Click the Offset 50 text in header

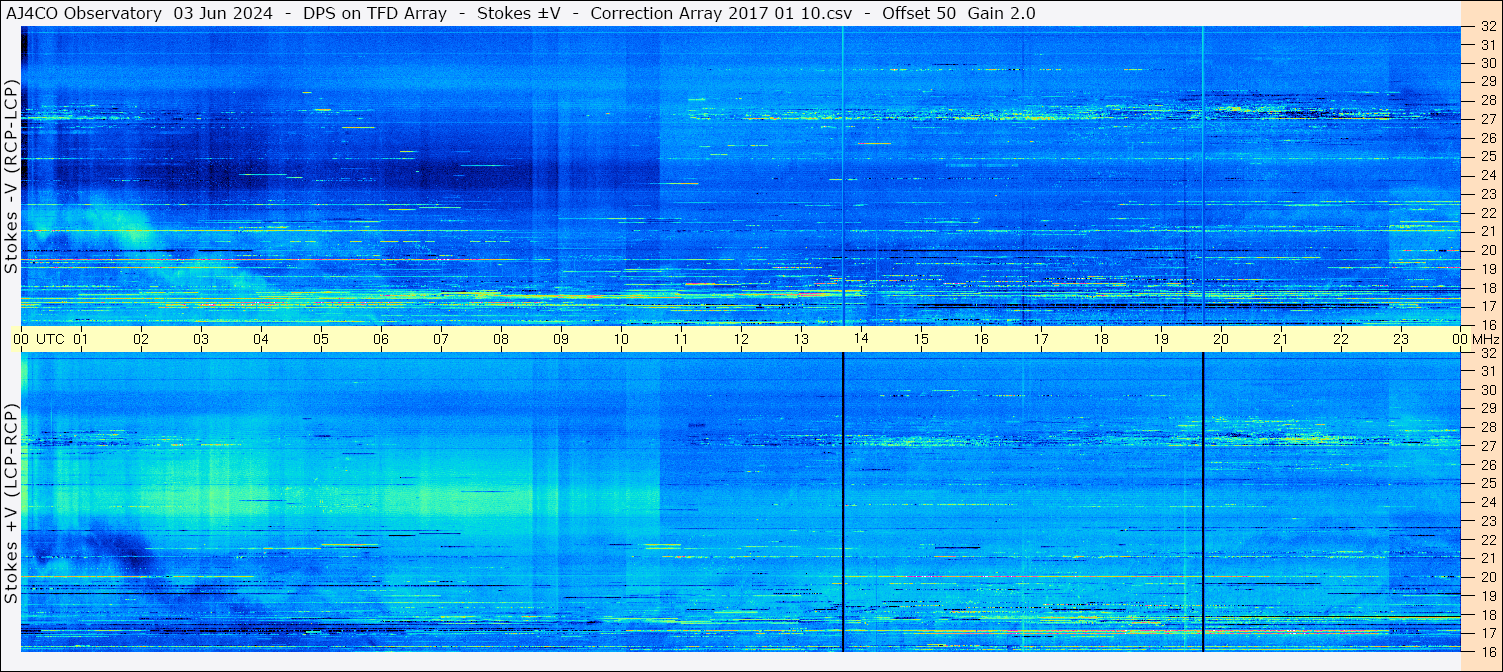(920, 13)
